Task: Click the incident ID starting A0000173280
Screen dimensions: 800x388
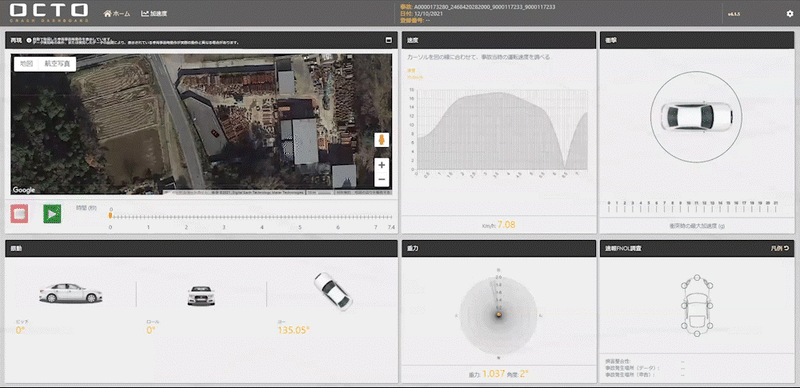Action: tap(485, 7)
